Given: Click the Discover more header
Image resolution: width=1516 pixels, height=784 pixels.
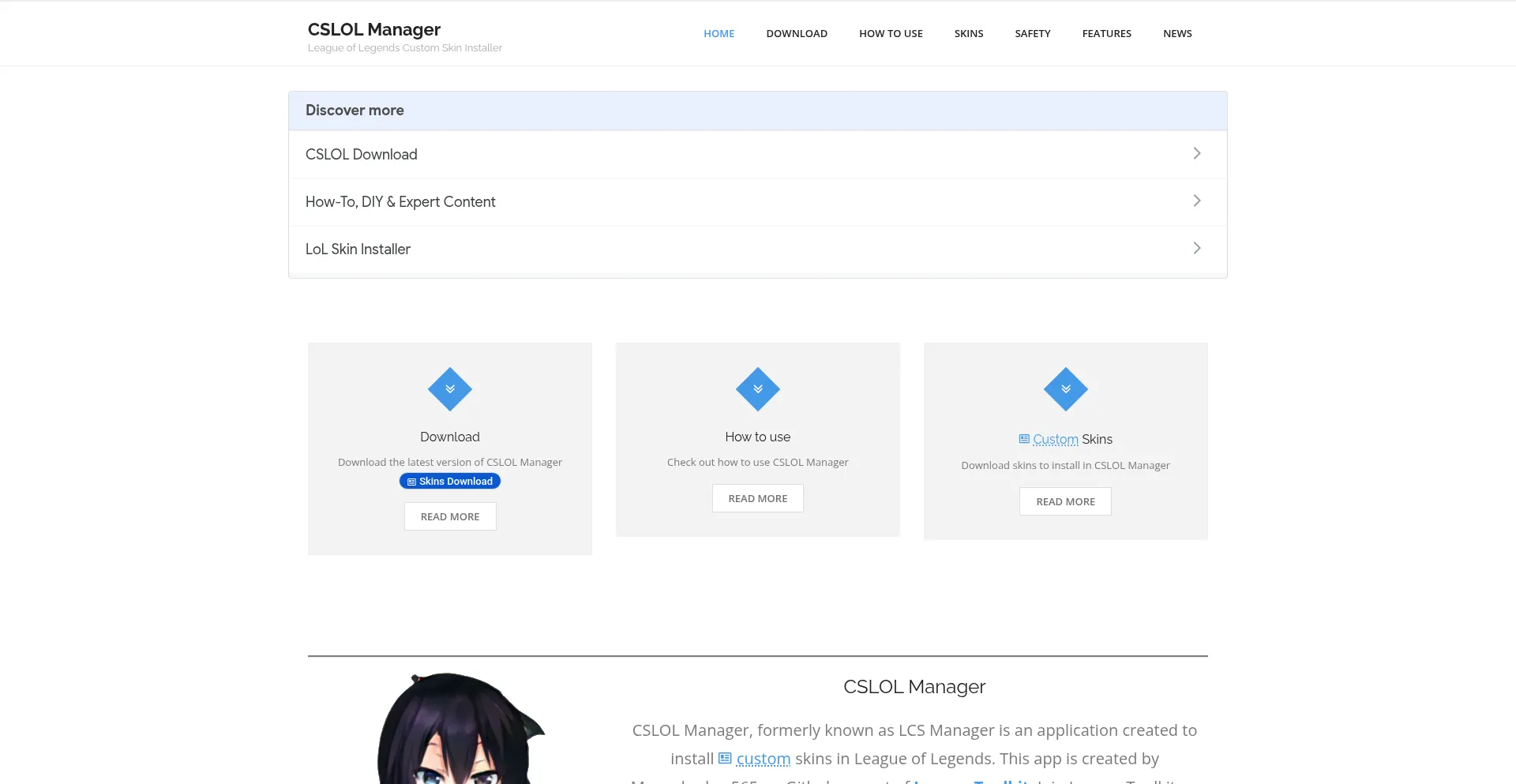Looking at the screenshot, I should [758, 111].
